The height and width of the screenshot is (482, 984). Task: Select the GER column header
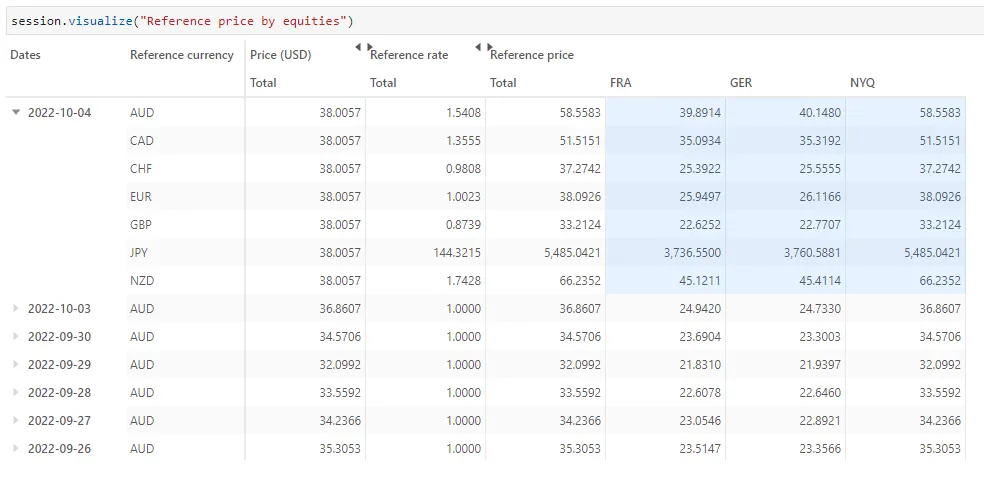pos(741,83)
